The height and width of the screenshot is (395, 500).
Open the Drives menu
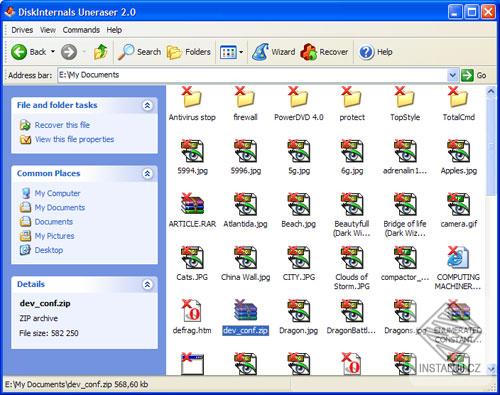[x=22, y=30]
